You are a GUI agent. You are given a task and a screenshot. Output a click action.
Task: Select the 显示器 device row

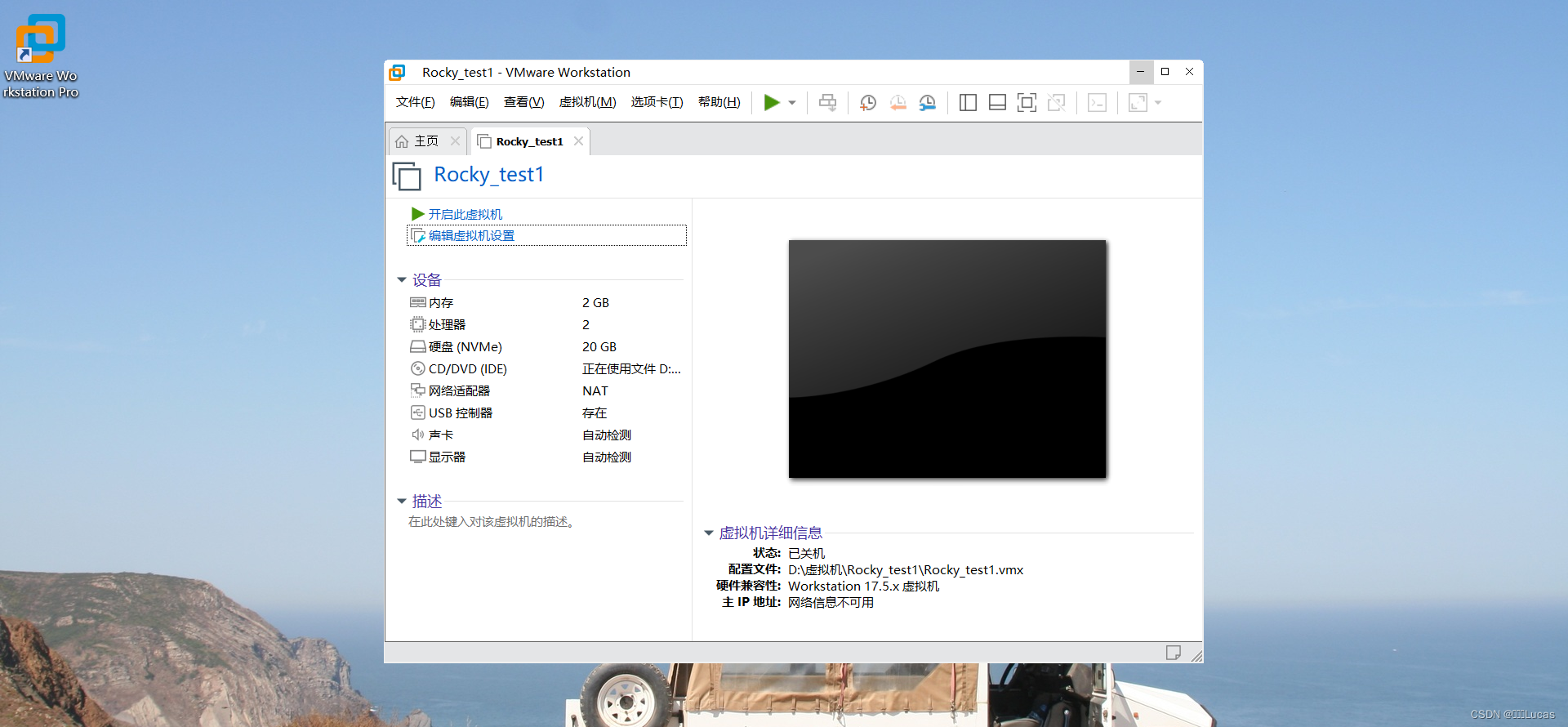pyautogui.click(x=546, y=457)
